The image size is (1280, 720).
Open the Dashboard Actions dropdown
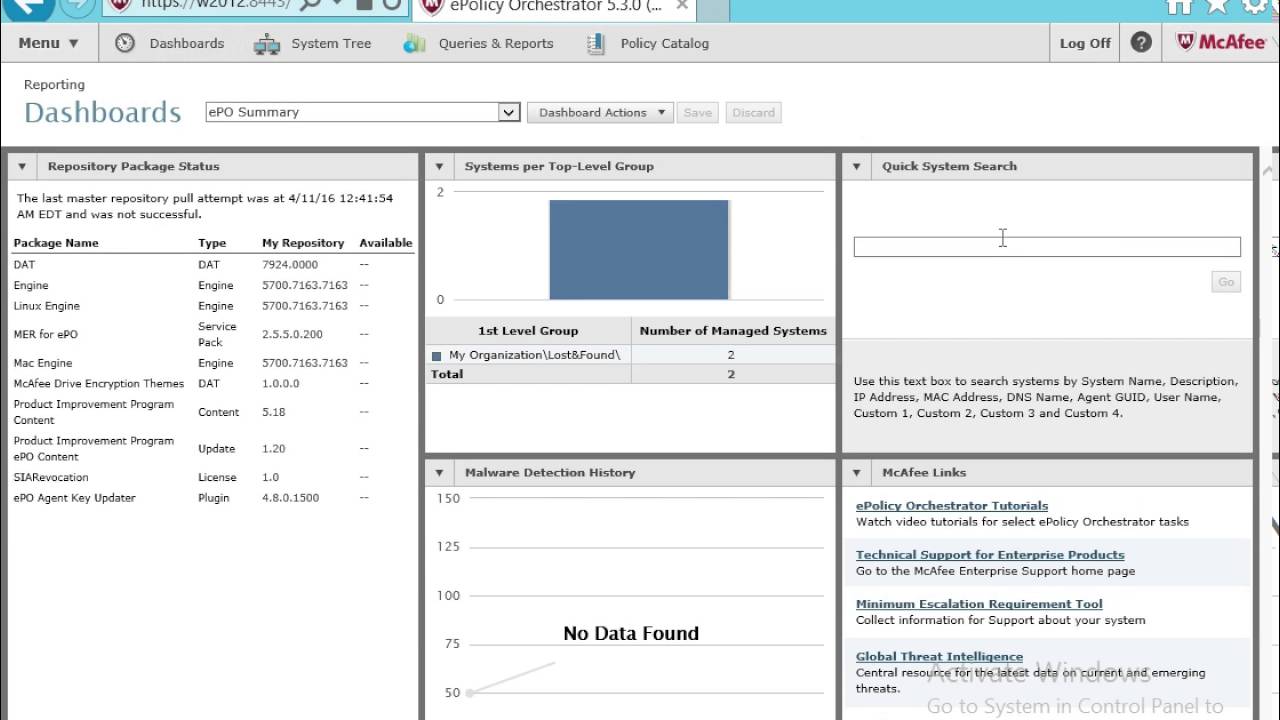(602, 112)
